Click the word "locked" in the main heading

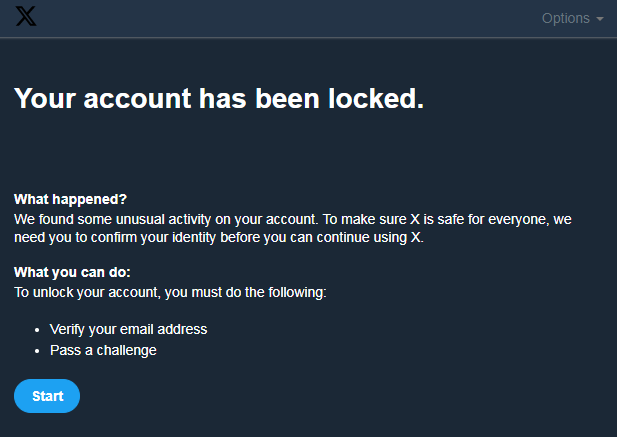374,98
